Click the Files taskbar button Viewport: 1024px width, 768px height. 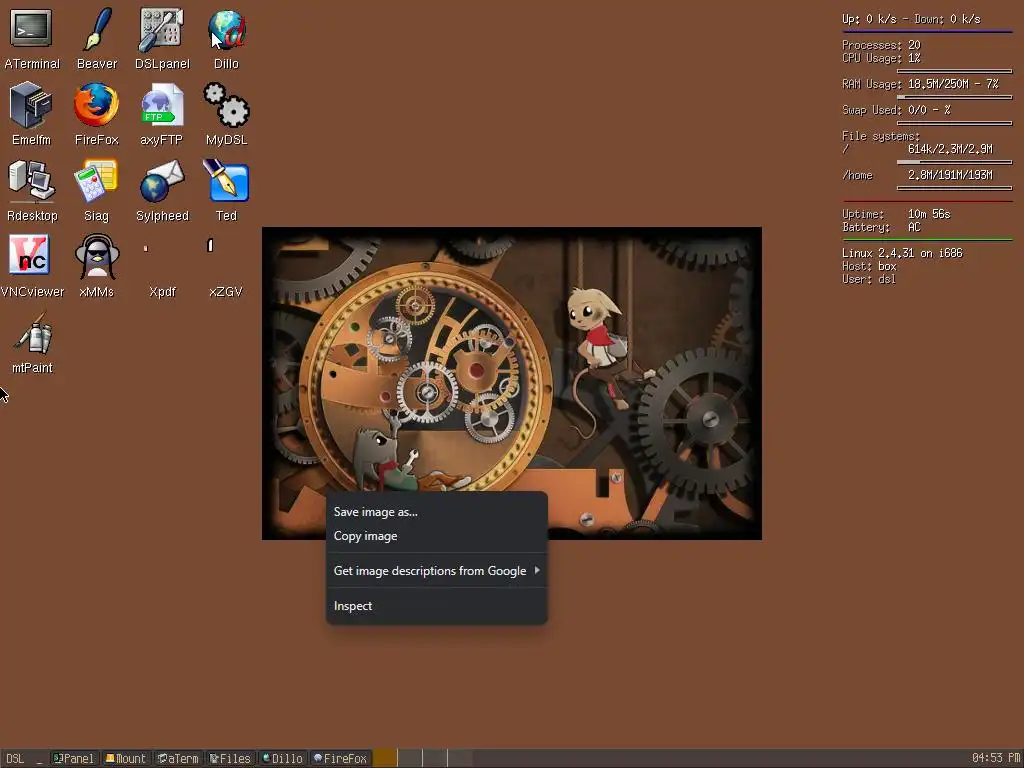coord(230,758)
